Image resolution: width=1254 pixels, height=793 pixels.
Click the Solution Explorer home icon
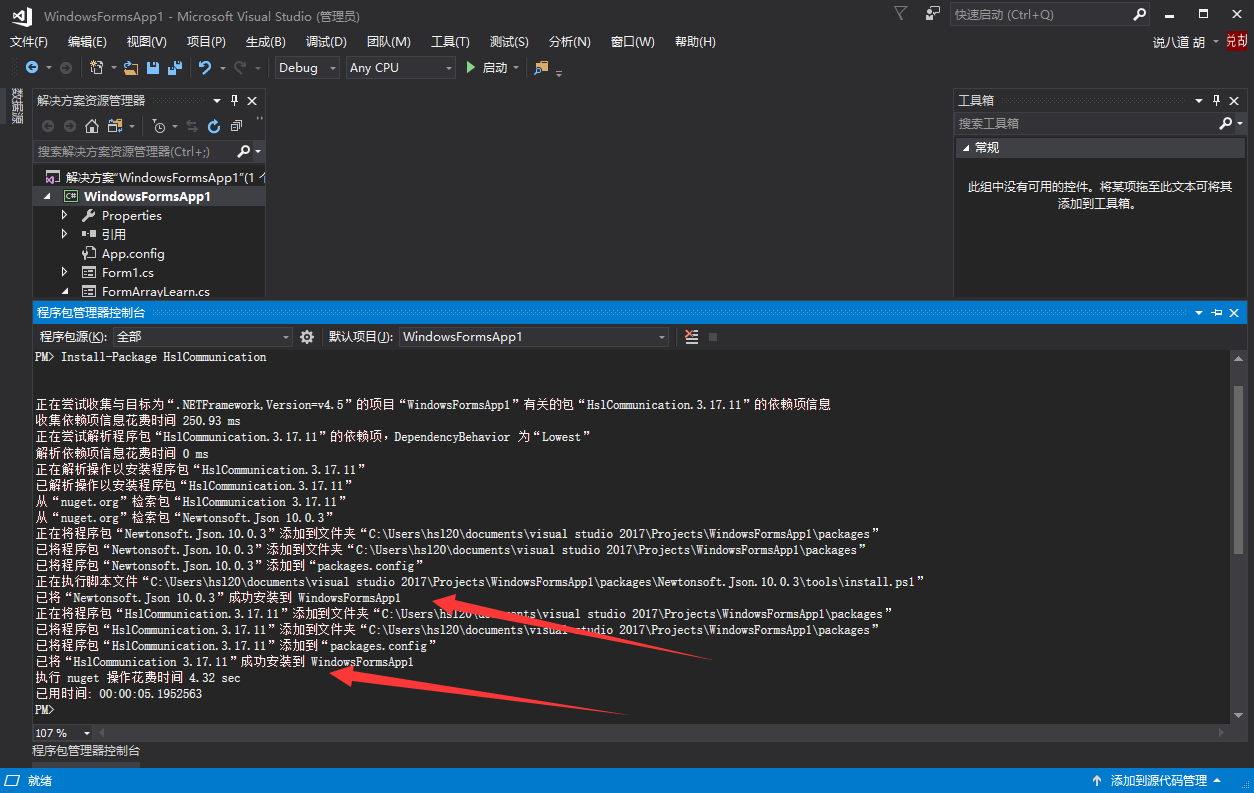(x=92, y=126)
